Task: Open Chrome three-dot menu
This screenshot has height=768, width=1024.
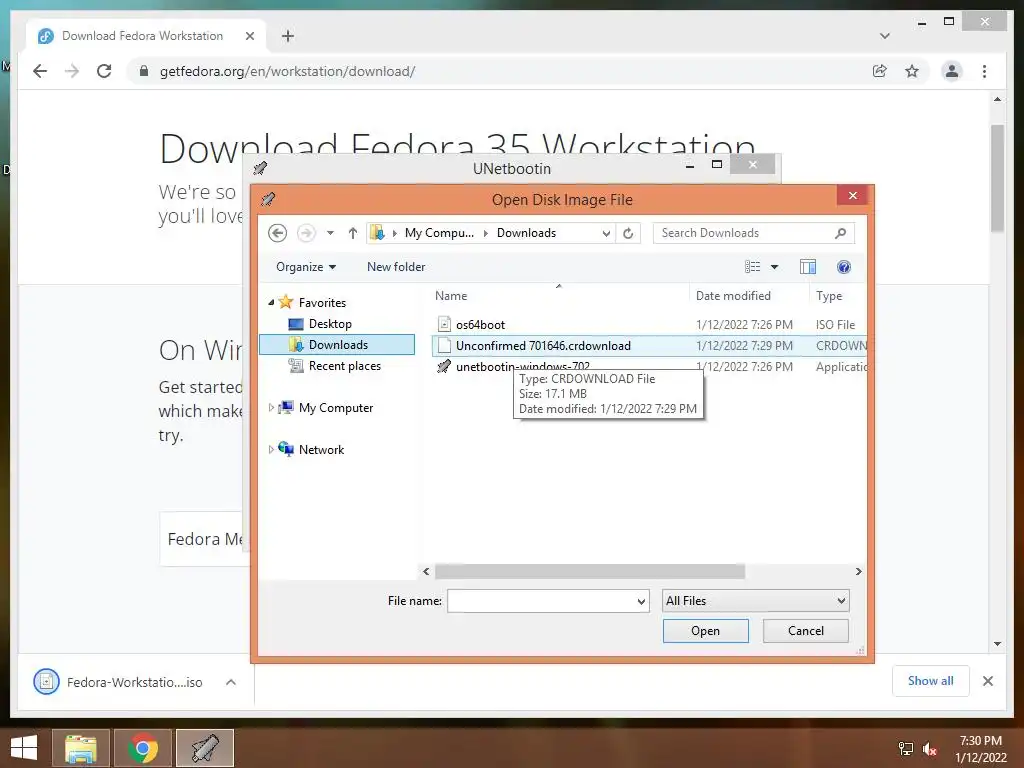Action: 984,71
